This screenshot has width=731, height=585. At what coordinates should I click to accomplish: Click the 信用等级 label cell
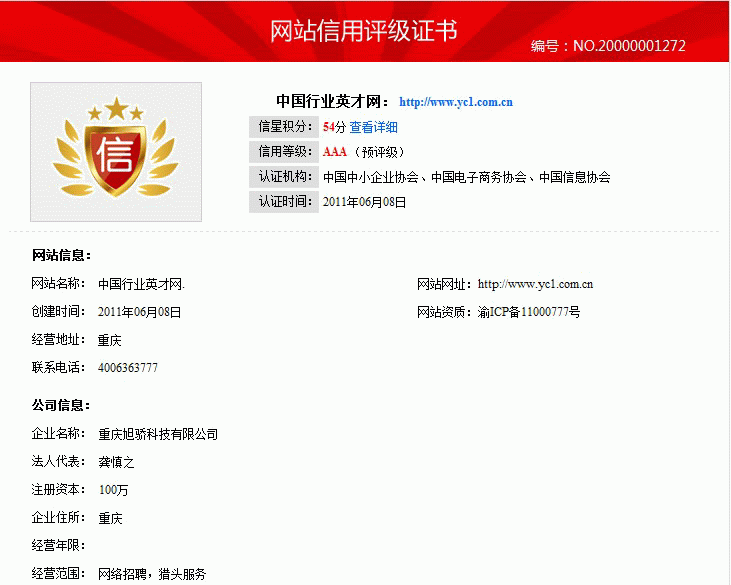pos(282,152)
